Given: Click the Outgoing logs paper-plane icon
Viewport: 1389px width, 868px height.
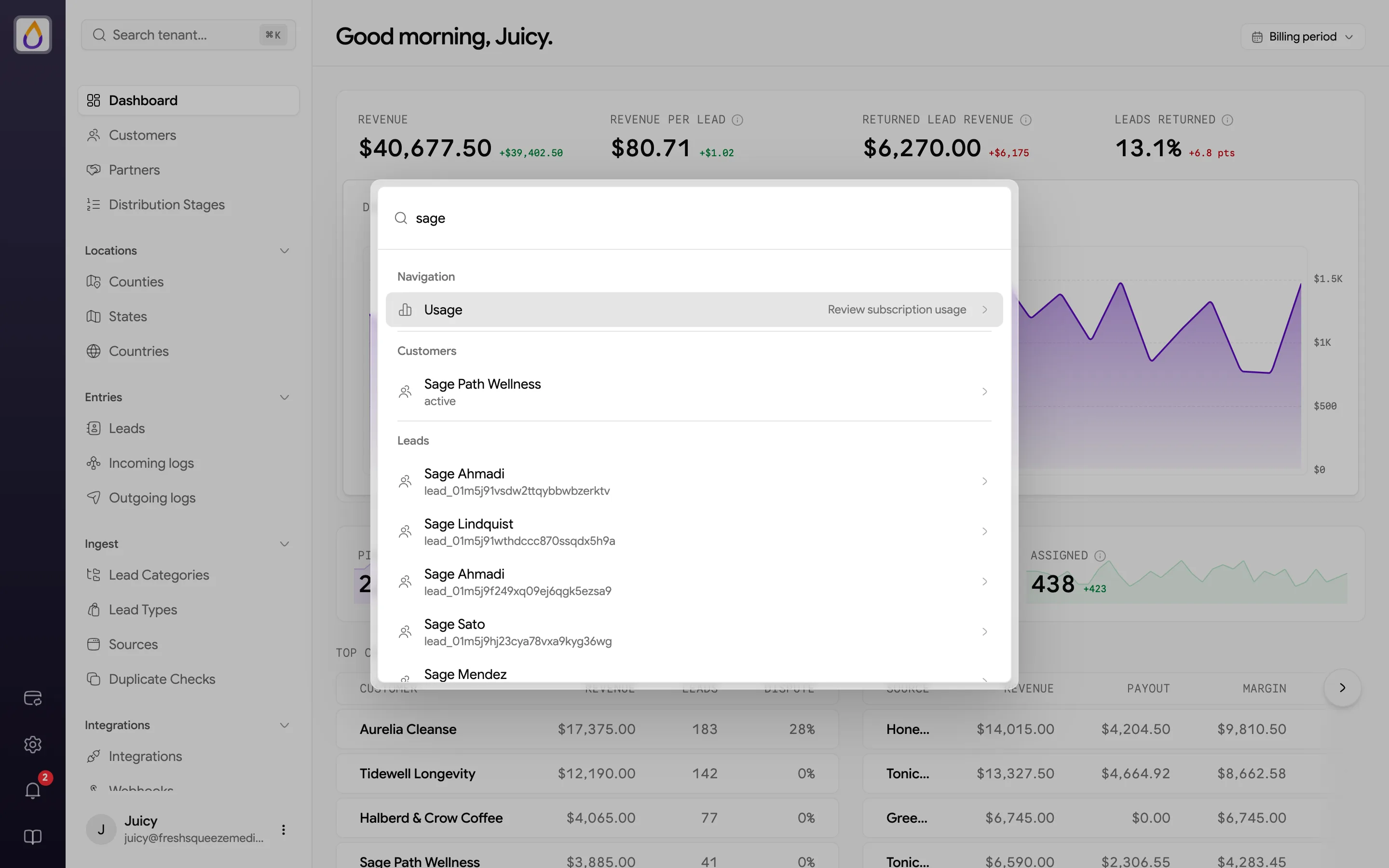Looking at the screenshot, I should [94, 498].
